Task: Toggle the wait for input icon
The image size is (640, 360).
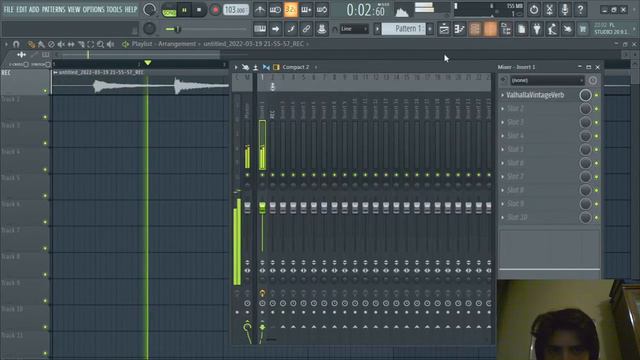Action: point(275,10)
